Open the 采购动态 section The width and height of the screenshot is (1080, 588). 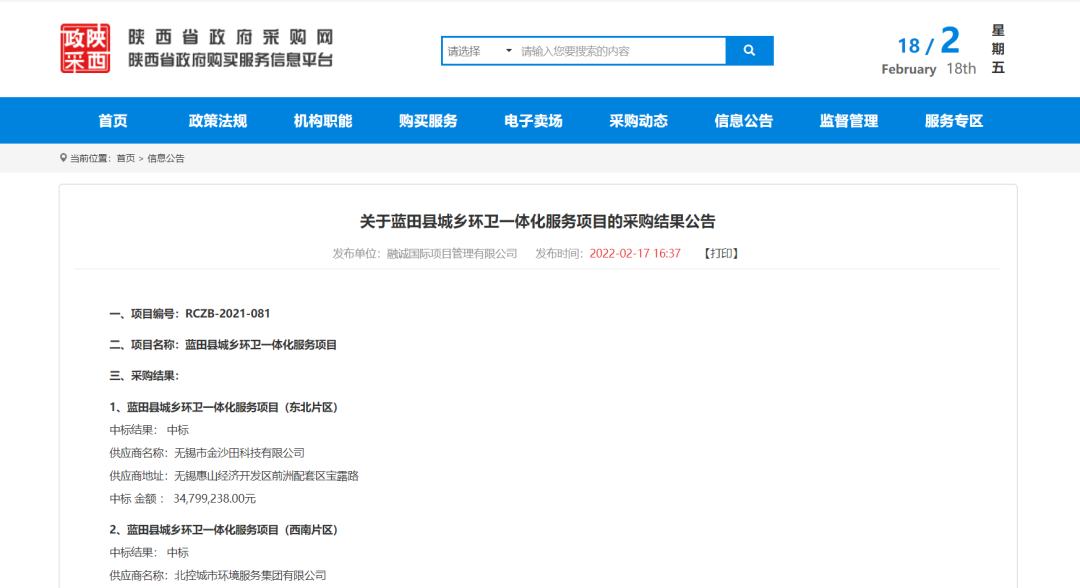click(638, 121)
